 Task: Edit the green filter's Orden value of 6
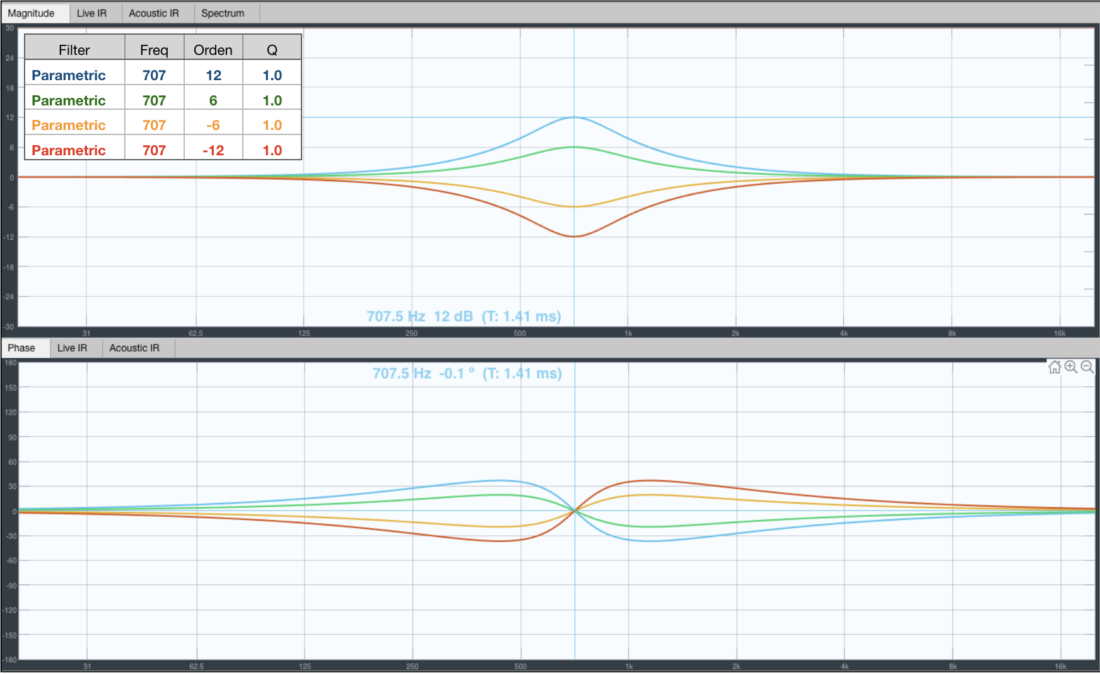(x=213, y=99)
